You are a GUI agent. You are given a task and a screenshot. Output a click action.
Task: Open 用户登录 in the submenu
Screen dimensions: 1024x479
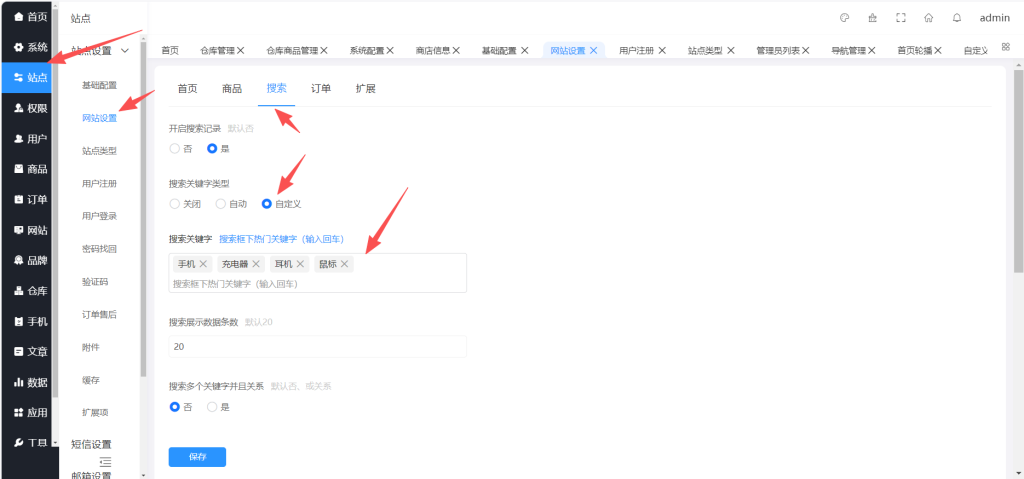point(99,216)
